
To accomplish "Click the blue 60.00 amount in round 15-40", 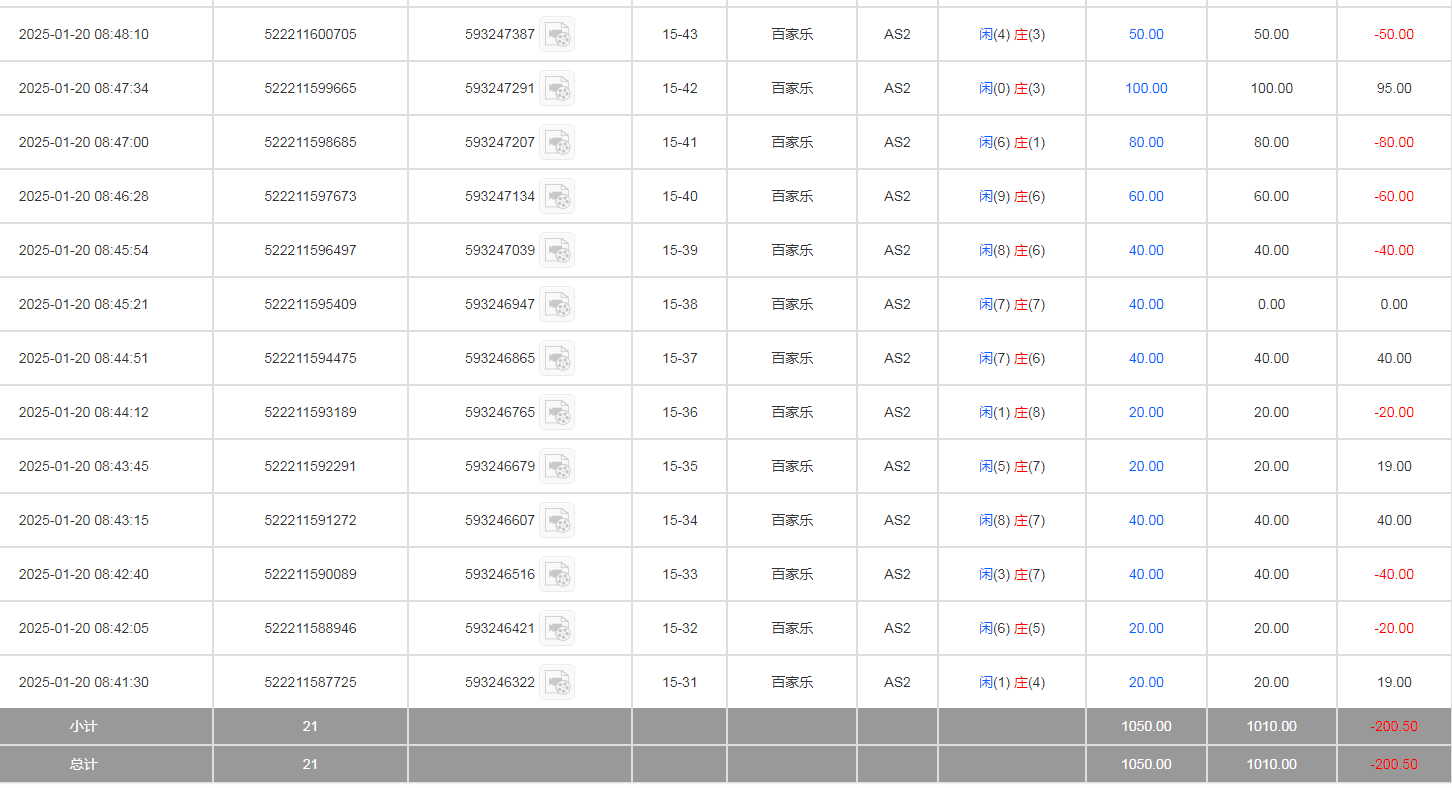I will point(1146,197).
